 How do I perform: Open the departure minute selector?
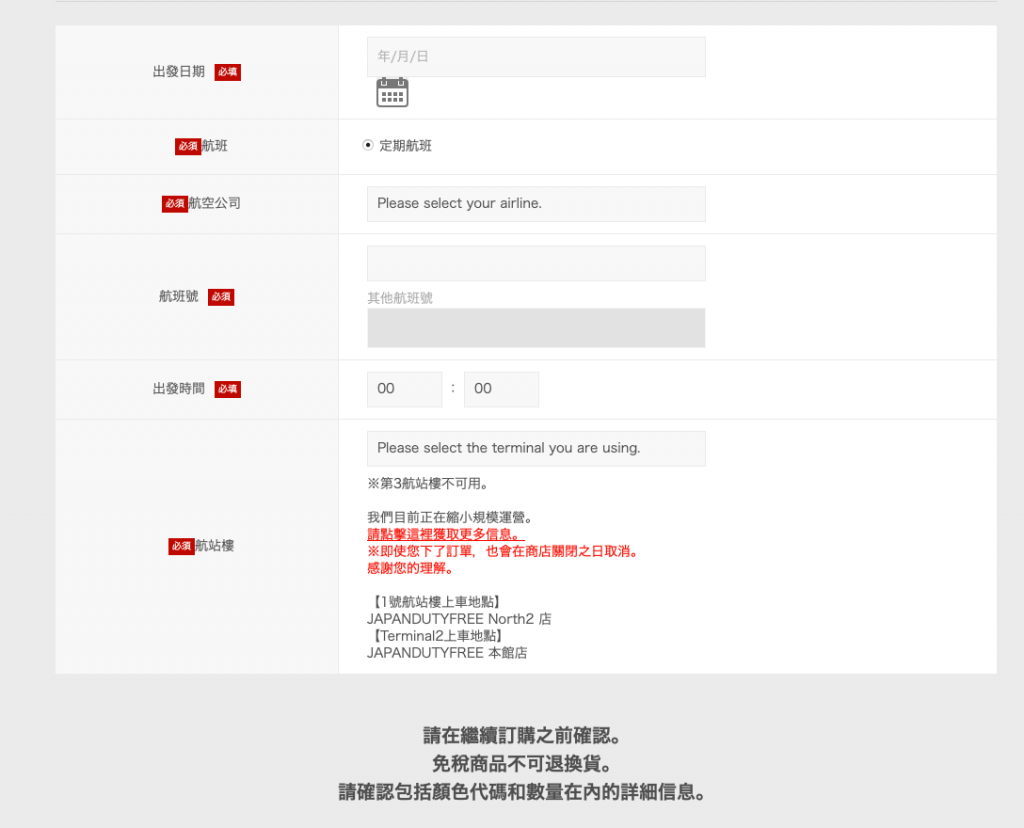click(x=501, y=389)
